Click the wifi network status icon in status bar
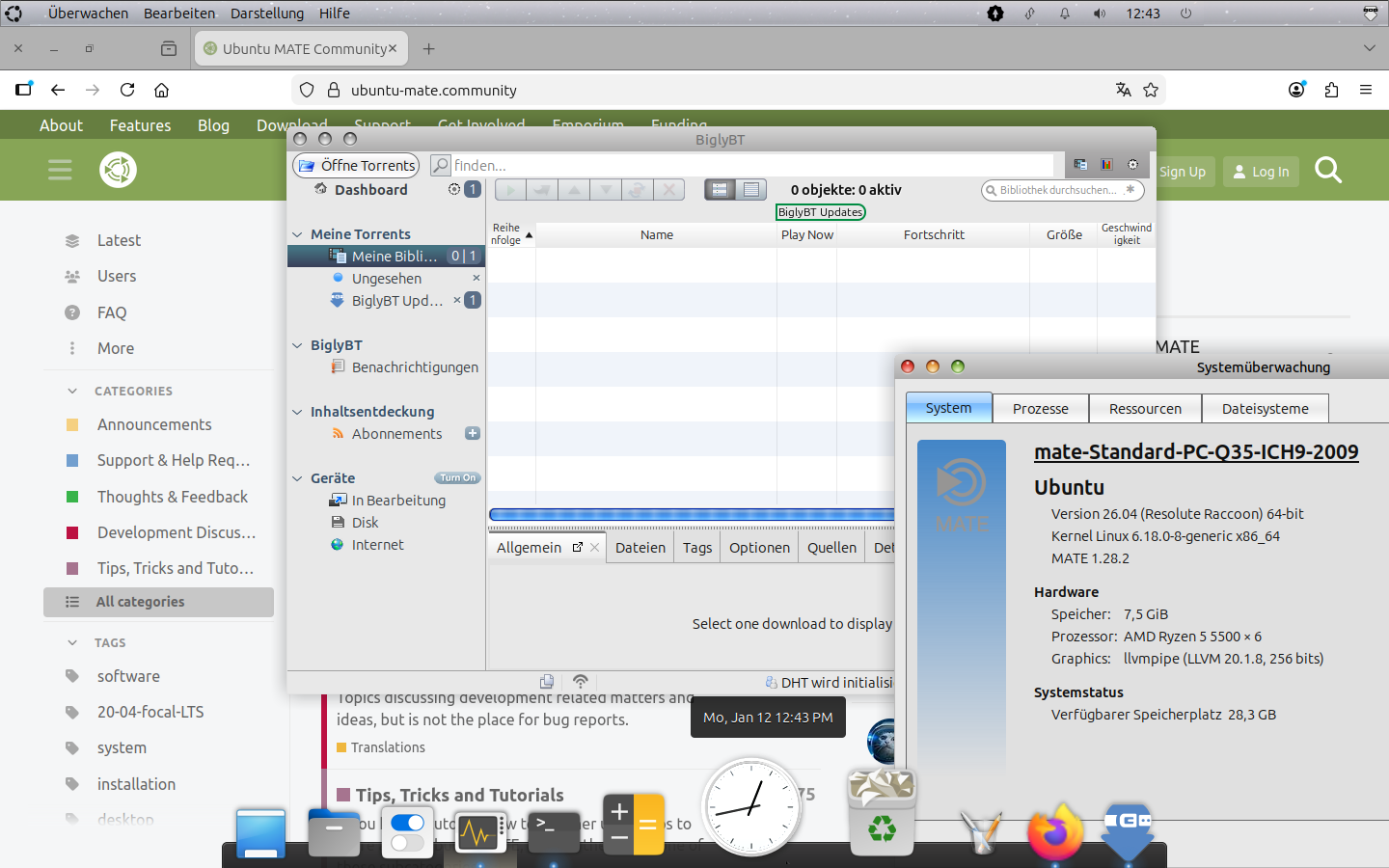 click(x=581, y=681)
